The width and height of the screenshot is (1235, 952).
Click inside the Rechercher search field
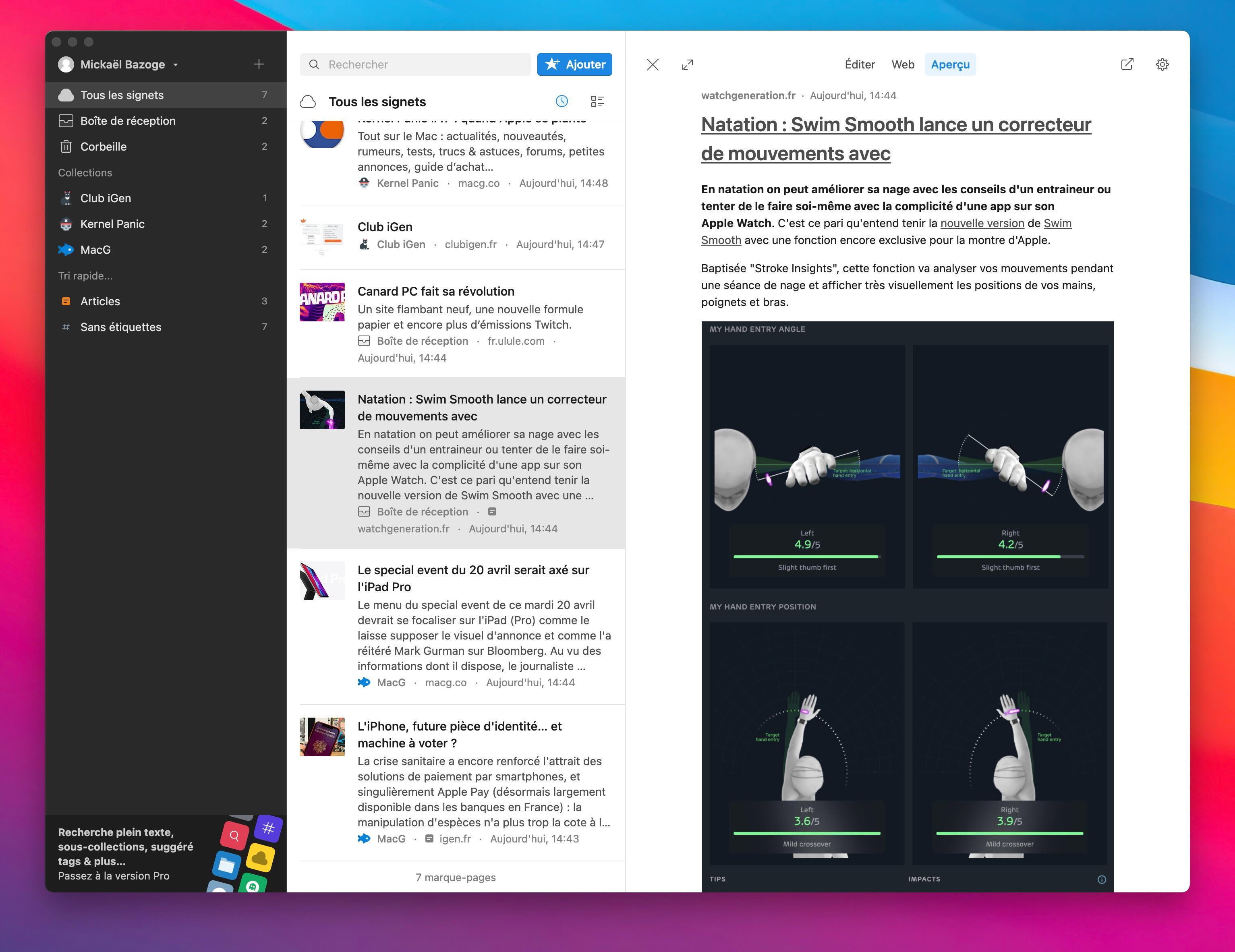coord(416,64)
